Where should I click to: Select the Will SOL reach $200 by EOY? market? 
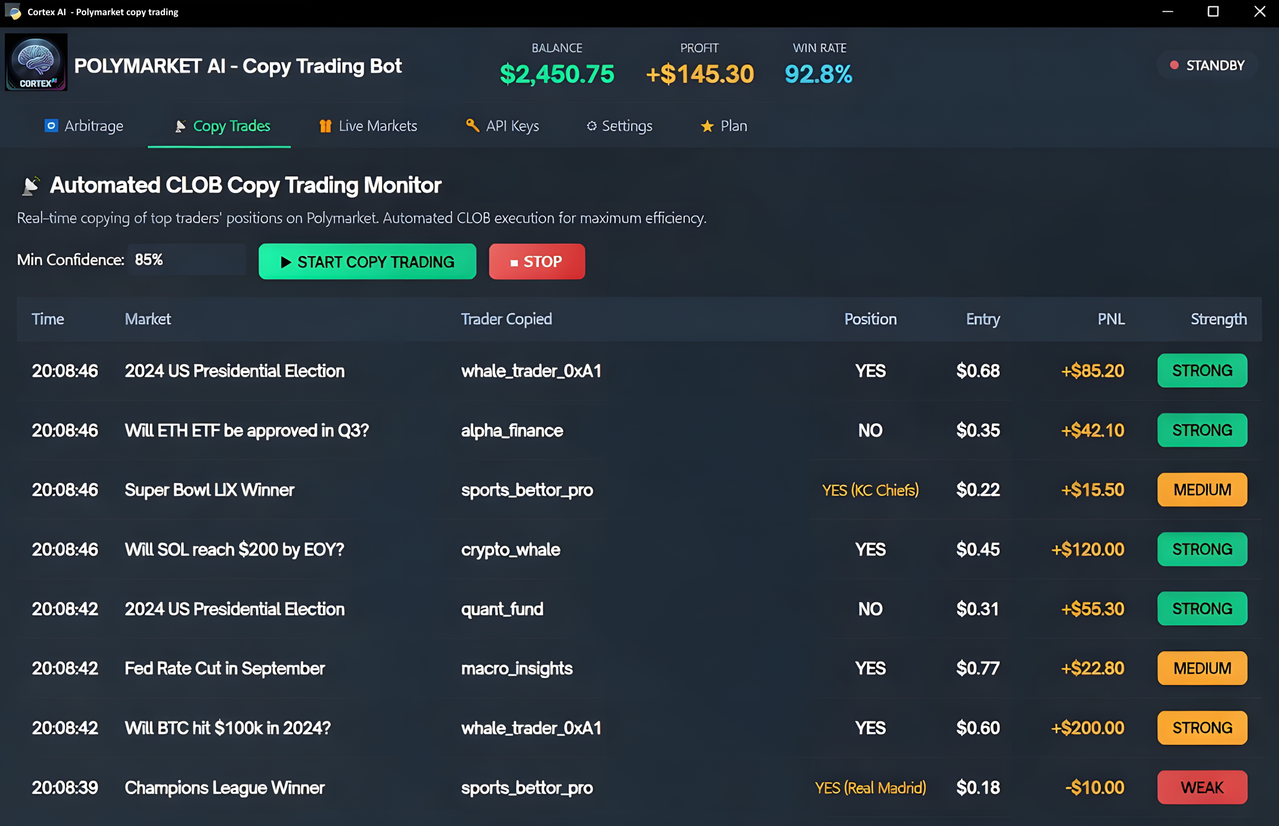(234, 550)
